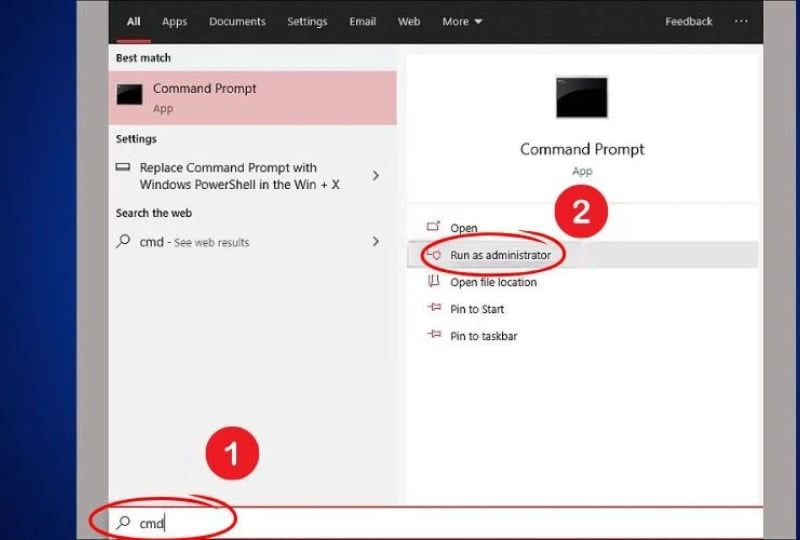Image resolution: width=800 pixels, height=540 pixels.
Task: Go to the Settings search tab
Action: pos(307,21)
